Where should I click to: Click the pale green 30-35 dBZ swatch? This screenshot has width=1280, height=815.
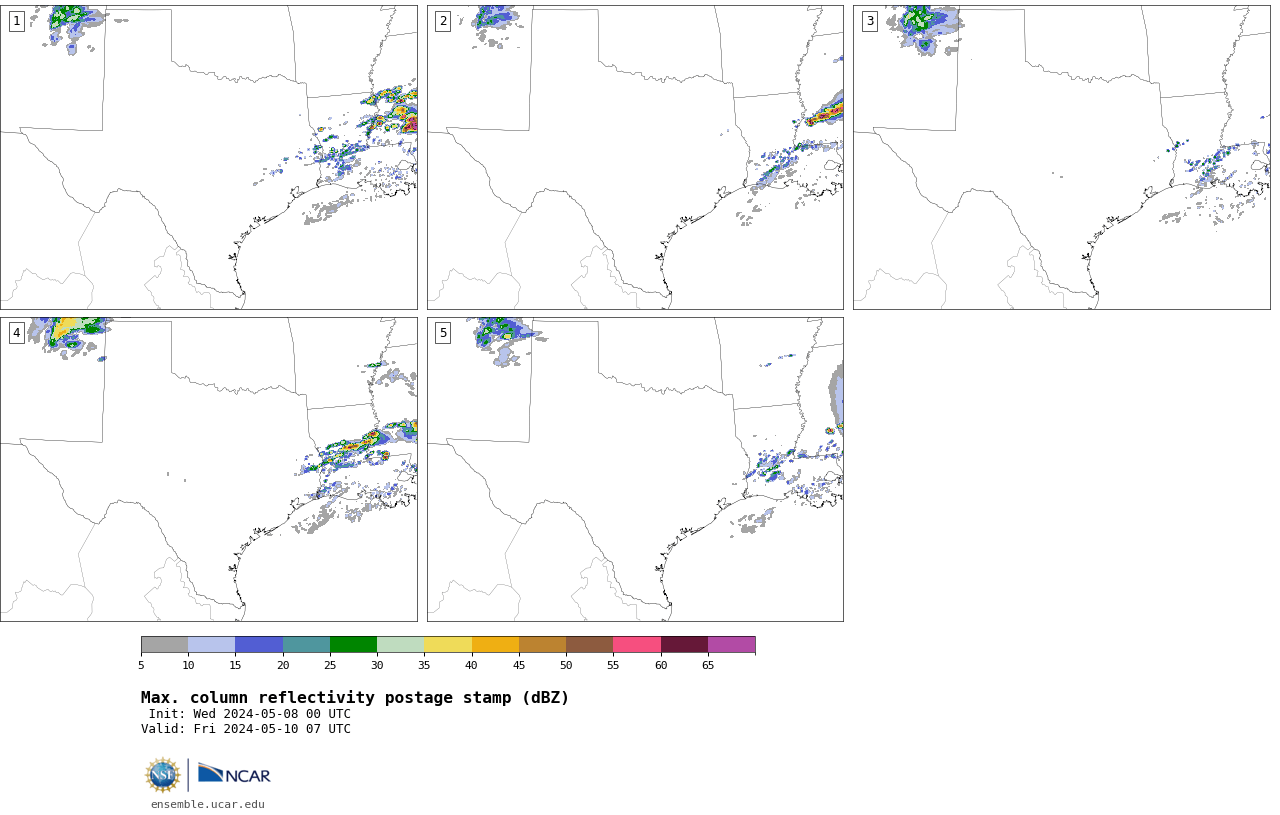pos(401,645)
